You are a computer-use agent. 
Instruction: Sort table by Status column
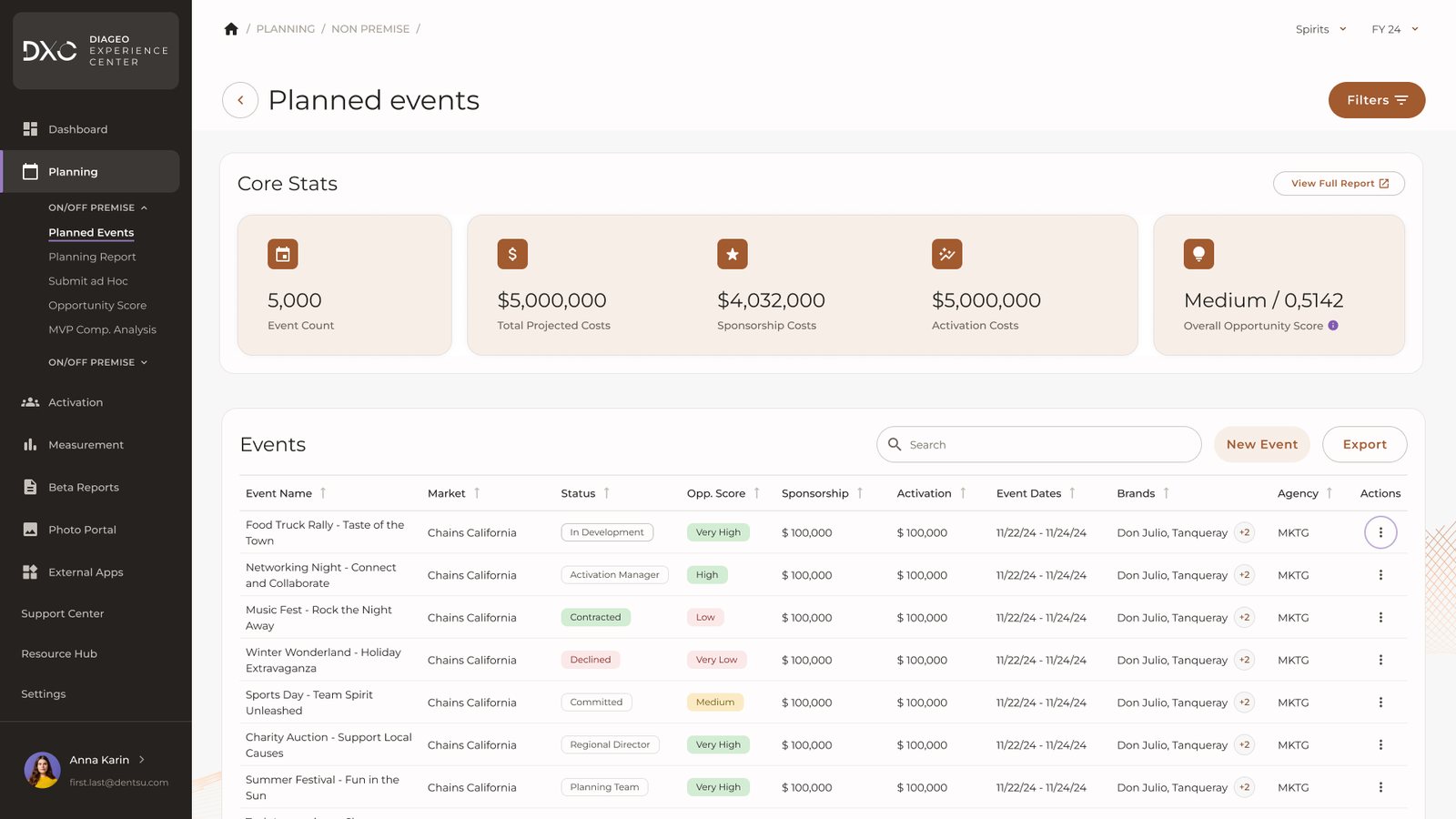pyautogui.click(x=607, y=493)
